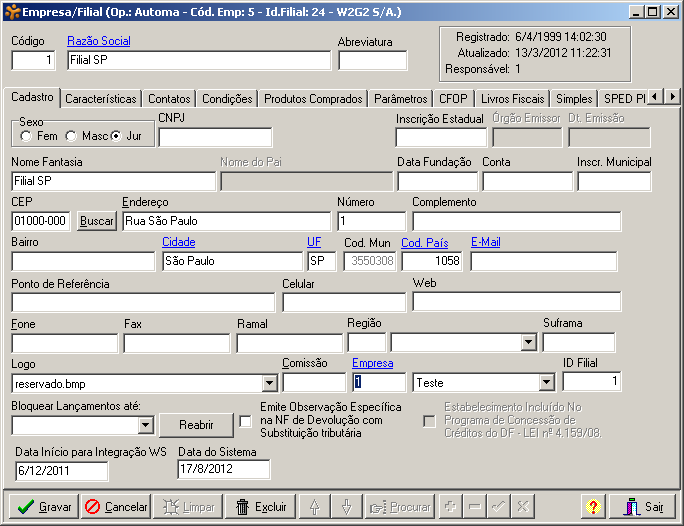Click the Sair exit button
Viewport: 684px width, 526px height.
point(643,506)
